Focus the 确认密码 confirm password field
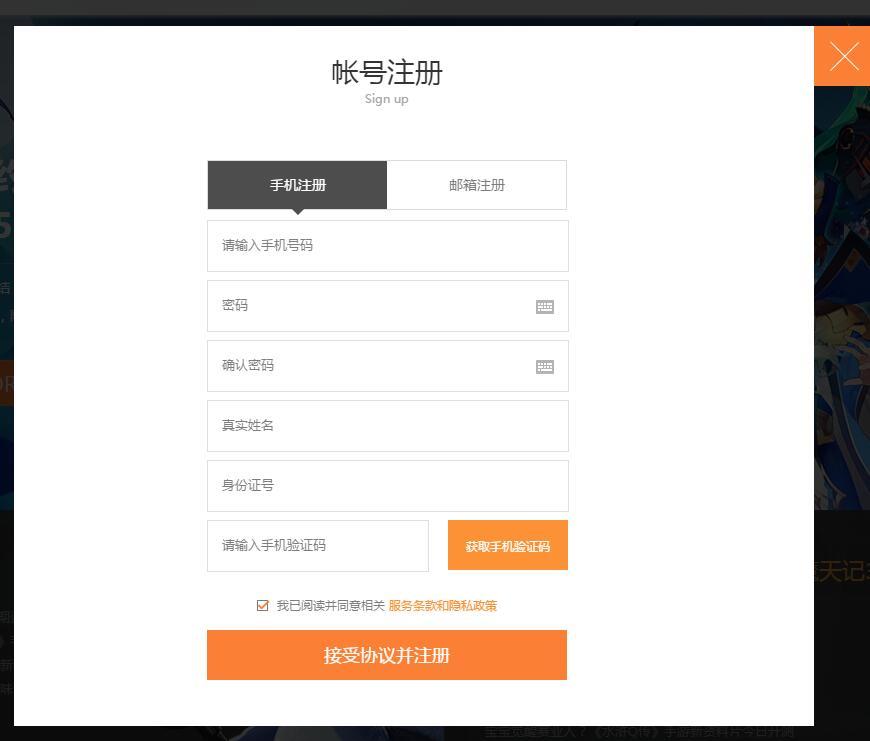The height and width of the screenshot is (741, 870). point(388,366)
